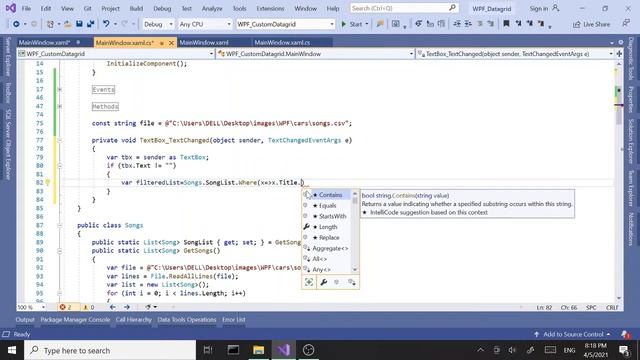640x360 pixels.
Task: Pin the active MainWindow.xaml.cs* tab
Action: 162,43
